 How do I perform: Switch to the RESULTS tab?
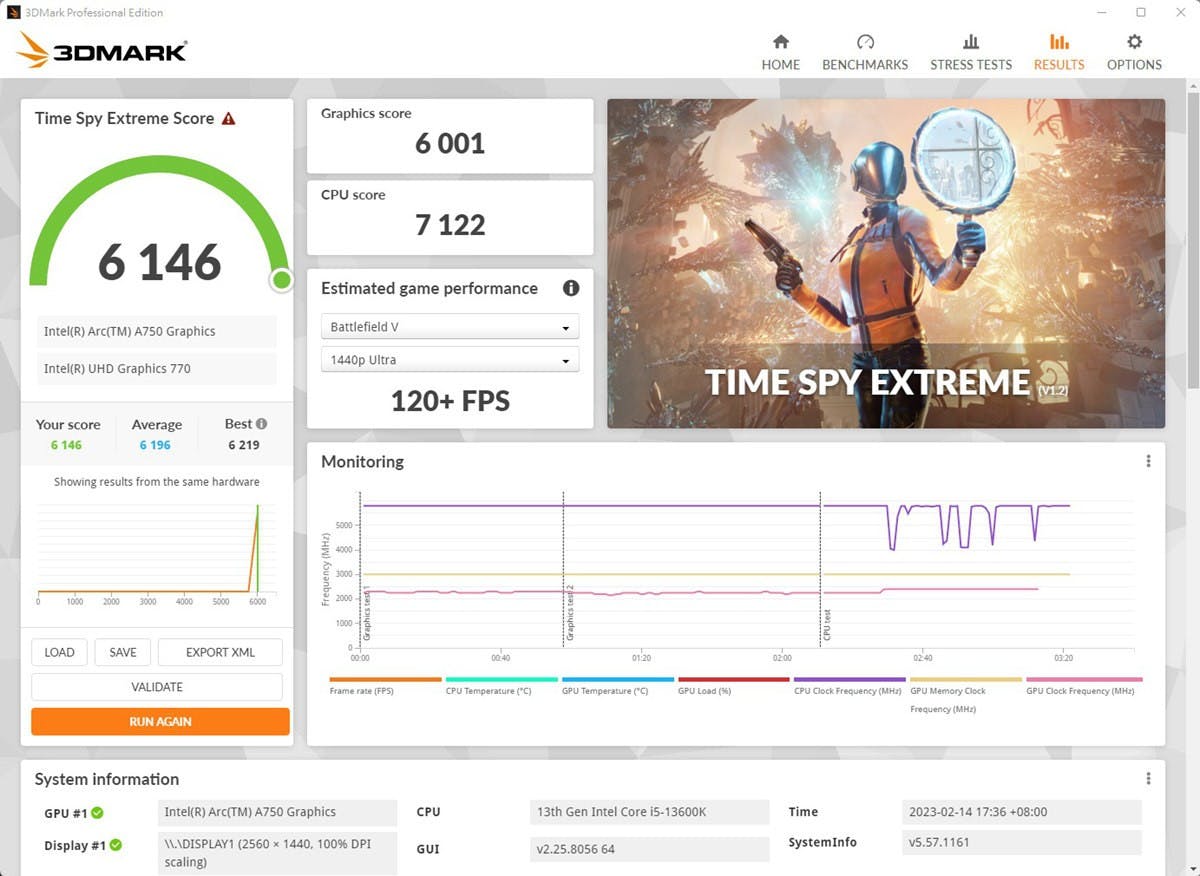point(1059,52)
